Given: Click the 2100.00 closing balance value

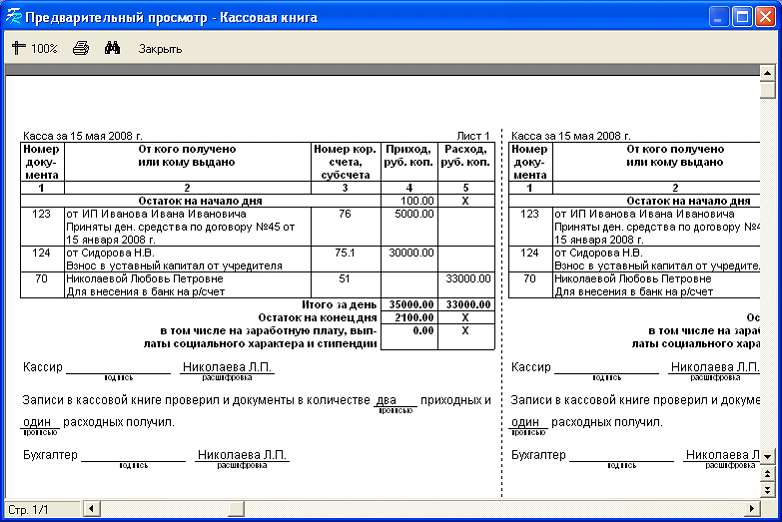Looking at the screenshot, I should 414,318.
